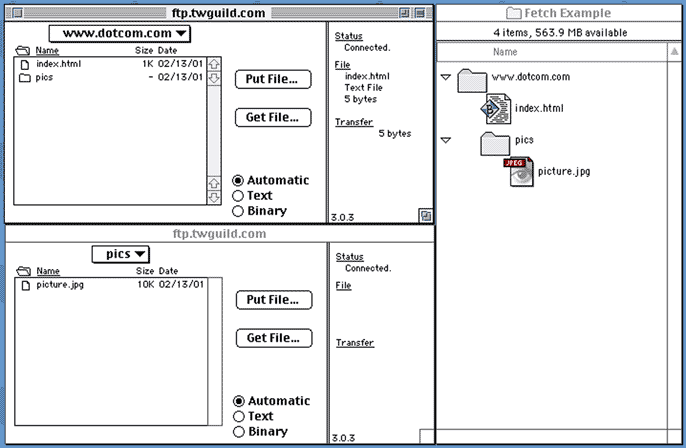The width and height of the screenshot is (686, 448).
Task: Click the 10K size value of picture.jpg
Action: tap(146, 284)
